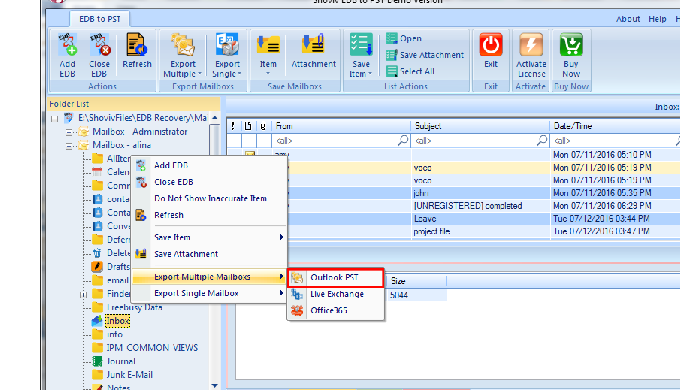This screenshot has width=680, height=390.
Task: Click Export Multiple Mailboxes menu entry
Action: click(209, 277)
